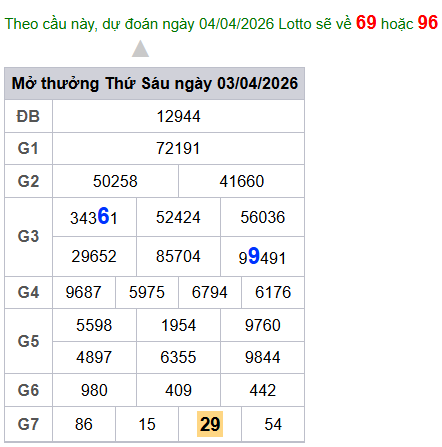
Task: Select G3 result 29652
Action: 94,256
